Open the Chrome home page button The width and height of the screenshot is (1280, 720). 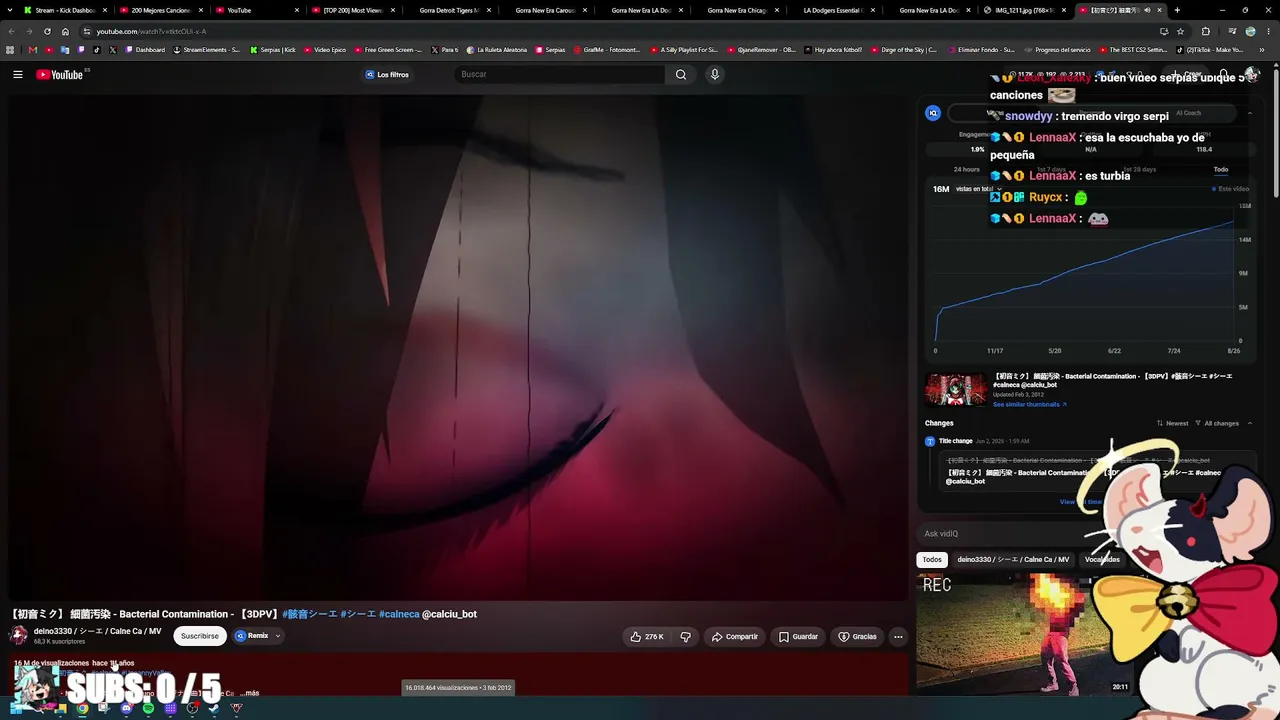[66, 31]
